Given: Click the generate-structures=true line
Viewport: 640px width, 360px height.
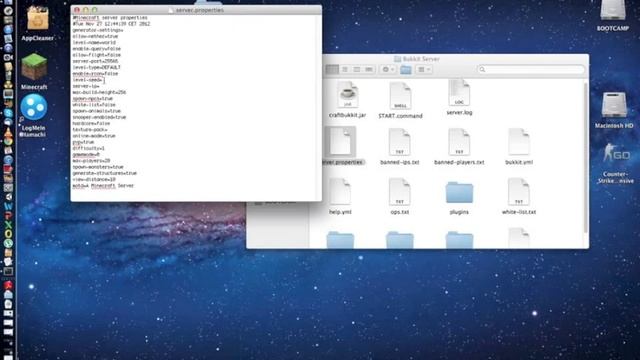Looking at the screenshot, I should click(104, 173).
